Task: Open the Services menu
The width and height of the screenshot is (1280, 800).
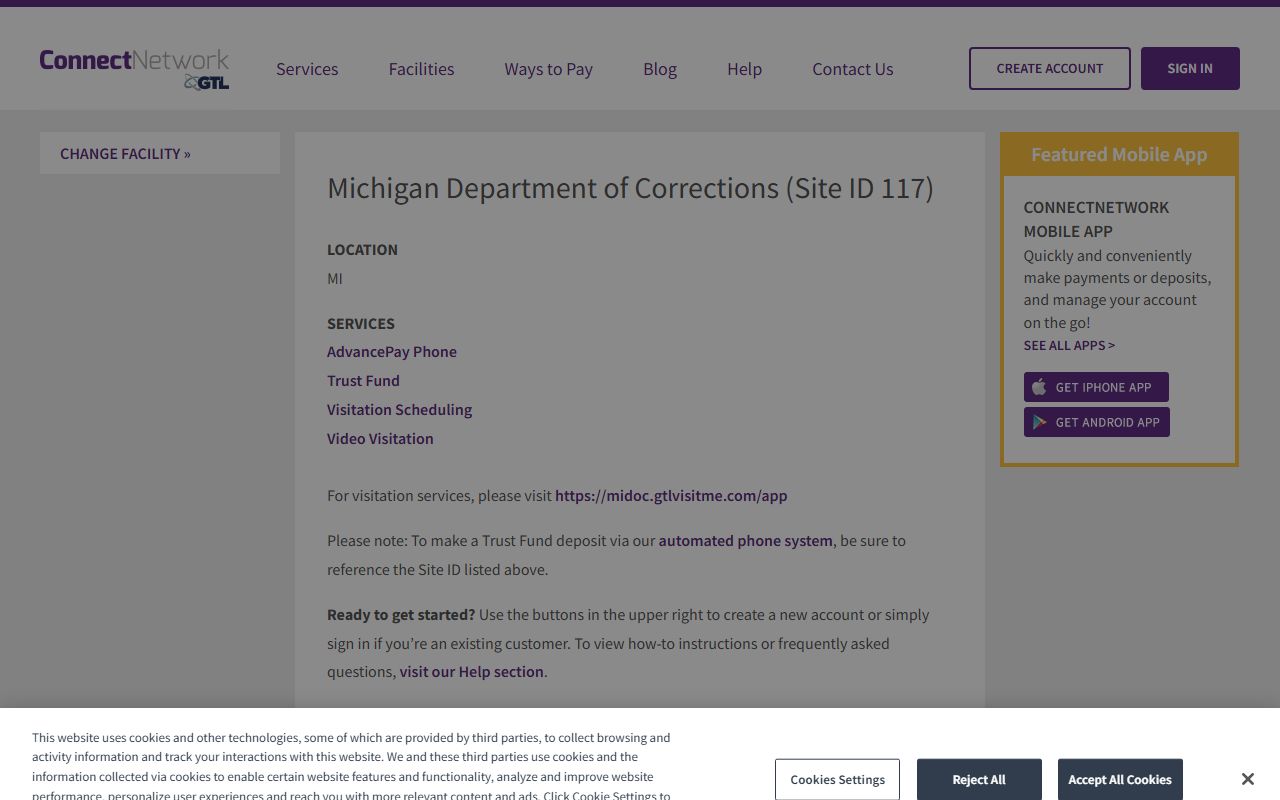Action: click(x=307, y=69)
